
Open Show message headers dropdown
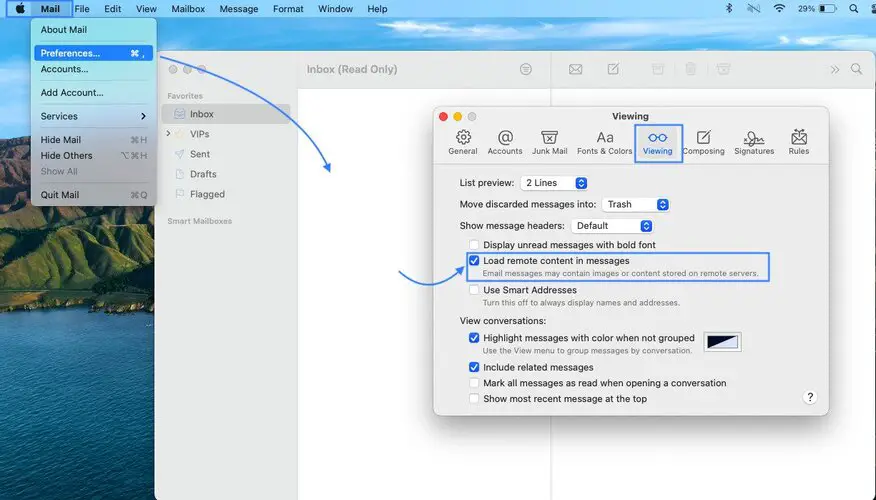point(612,226)
